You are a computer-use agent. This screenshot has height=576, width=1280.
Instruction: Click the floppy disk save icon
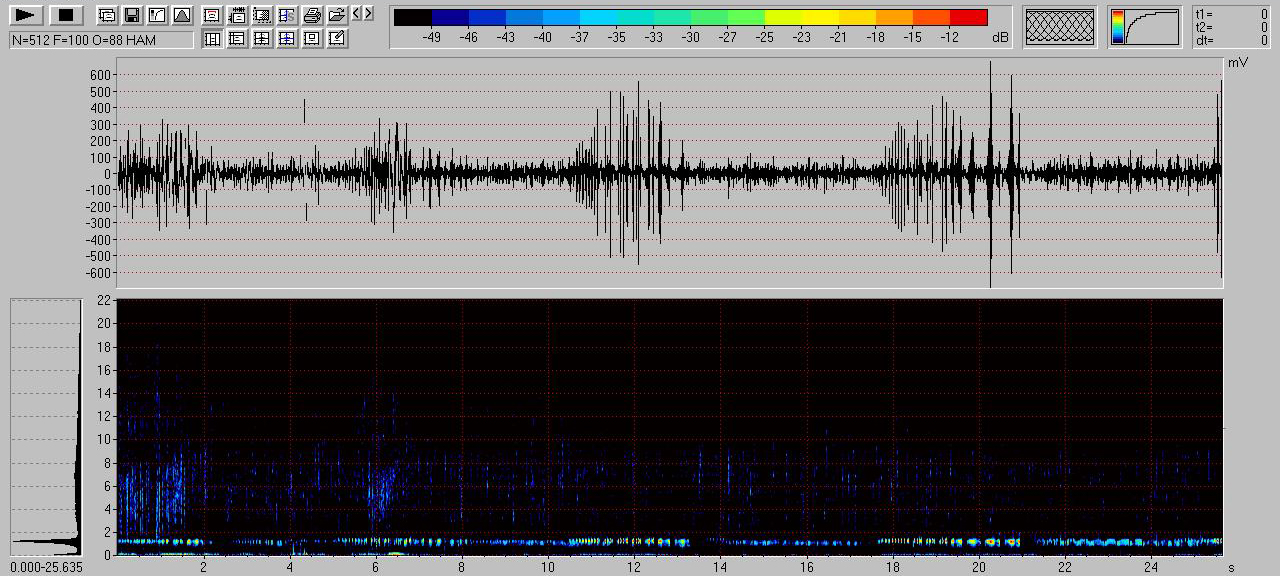click(x=132, y=15)
